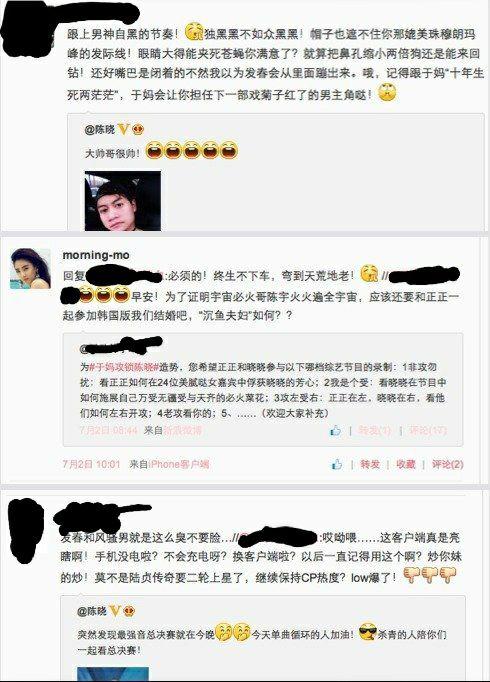This screenshot has height=682, width=490.
Task: Open 评论(2) on the morning-mo post
Action: click(x=447, y=464)
